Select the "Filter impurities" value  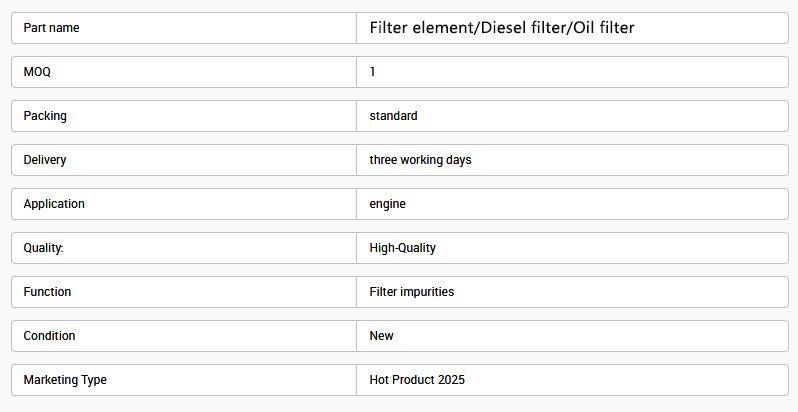point(411,292)
